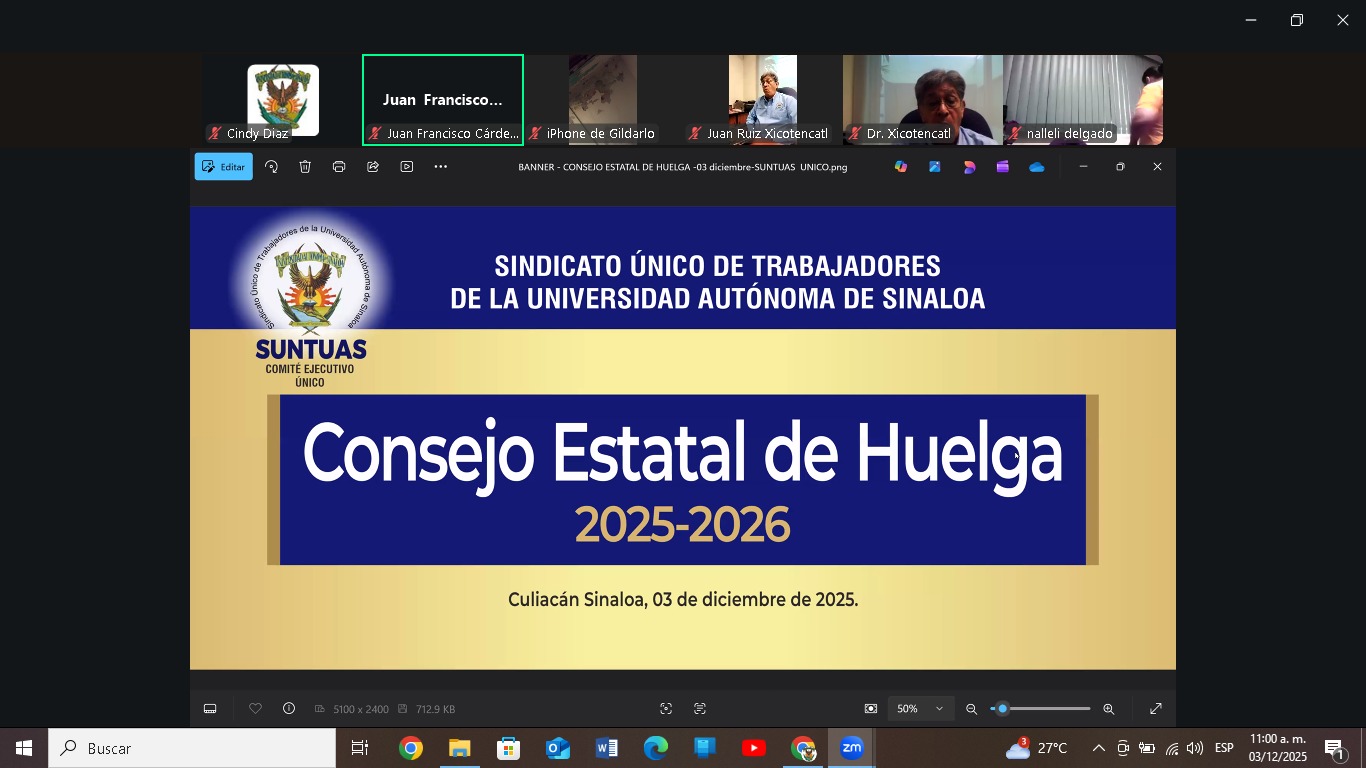Viewport: 1366px width, 768px height.
Task: Enter full screen with the expand arrows
Action: tap(1156, 709)
